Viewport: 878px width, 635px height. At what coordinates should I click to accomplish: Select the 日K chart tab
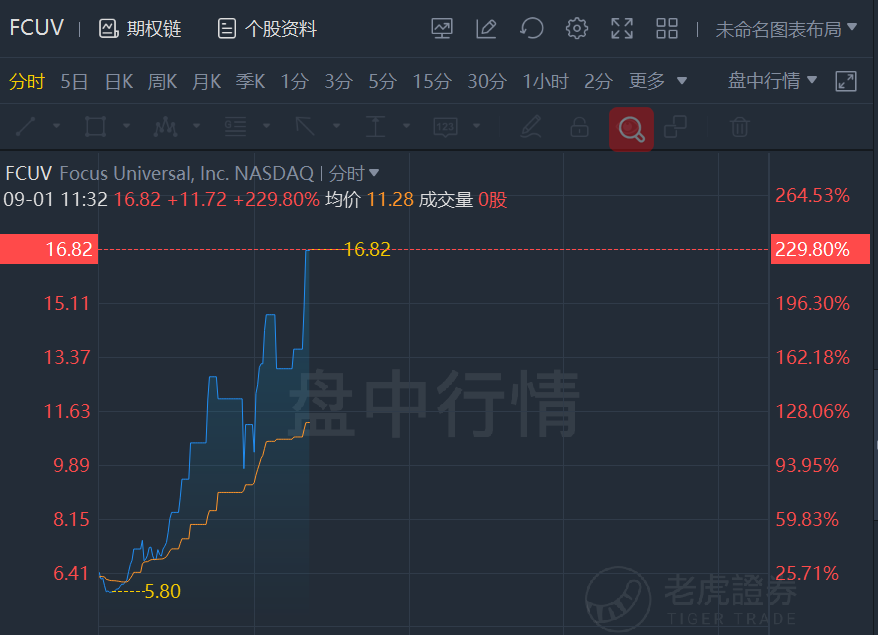(x=119, y=82)
